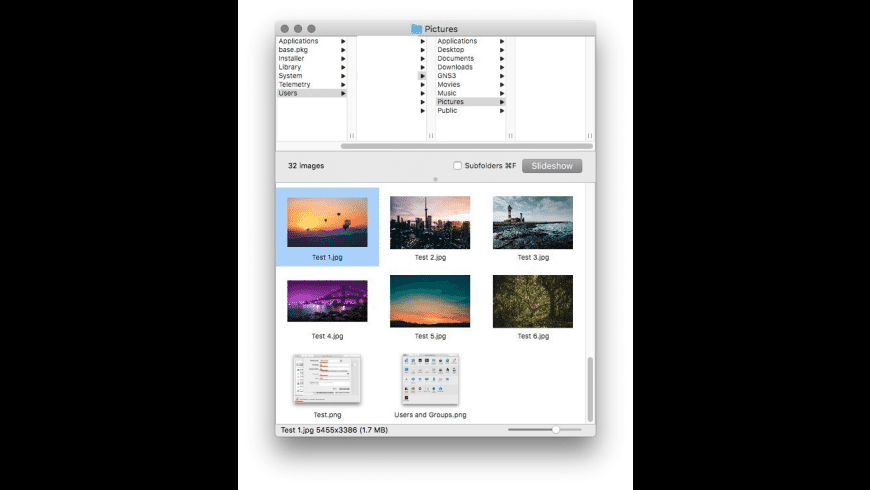Click the status text 'Test 1.jpg 5455x3386 (1.7 MB)'

(334, 430)
